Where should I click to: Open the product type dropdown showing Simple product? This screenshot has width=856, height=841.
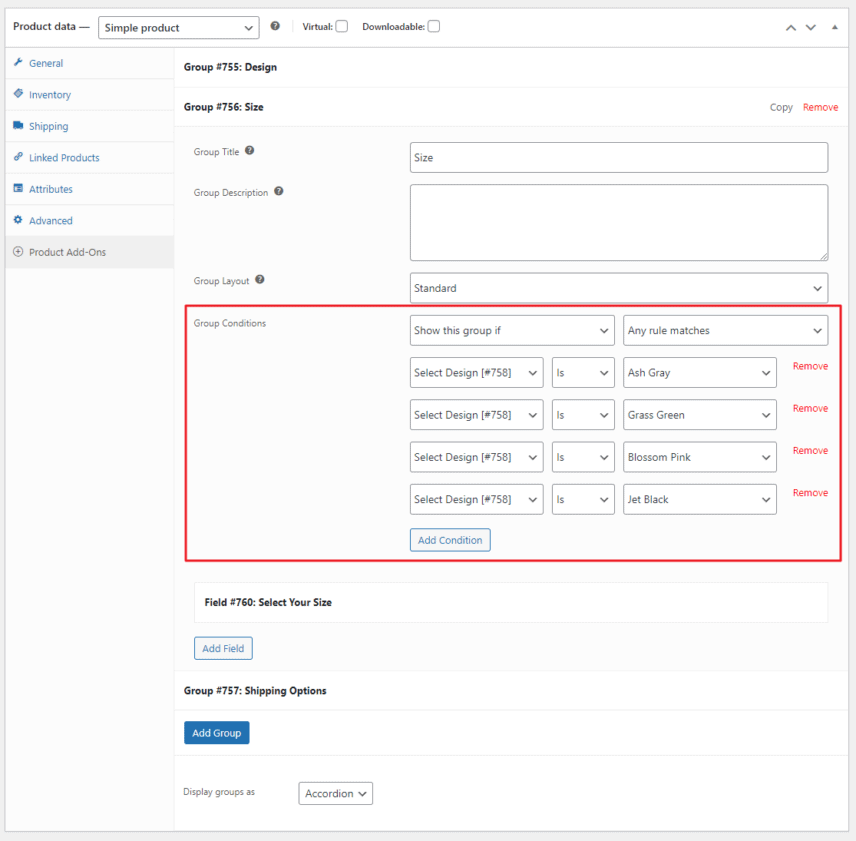point(178,27)
